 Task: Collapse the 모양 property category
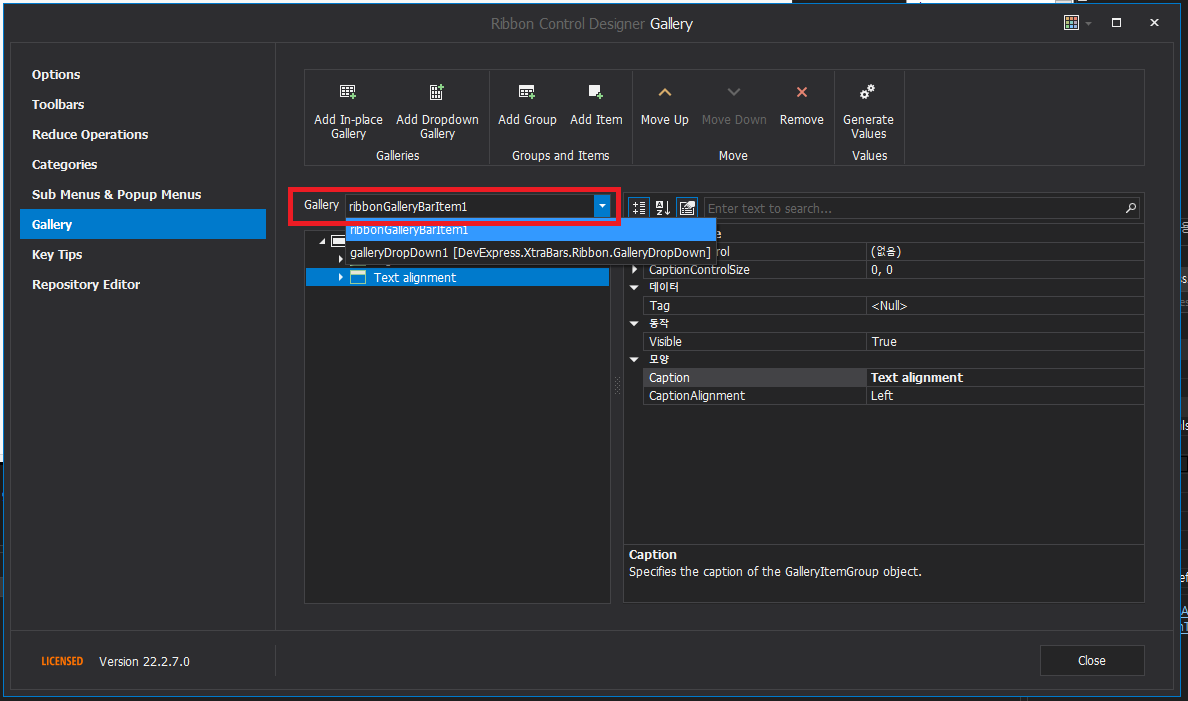tap(634, 359)
